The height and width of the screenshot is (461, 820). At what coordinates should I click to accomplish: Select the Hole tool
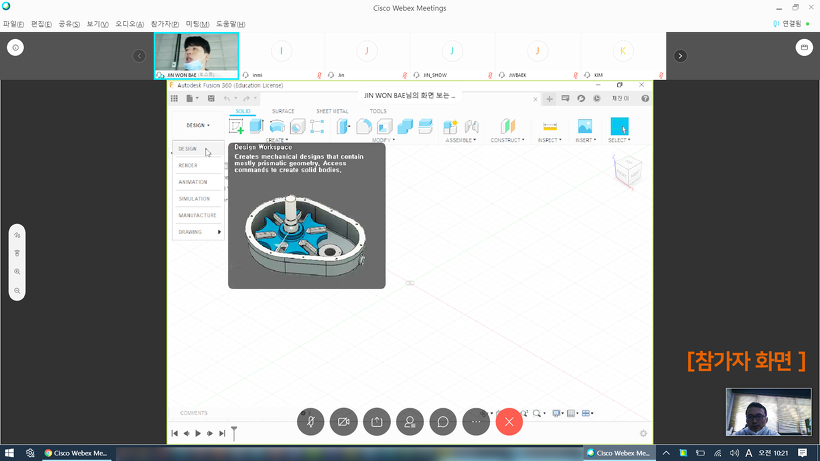297,126
